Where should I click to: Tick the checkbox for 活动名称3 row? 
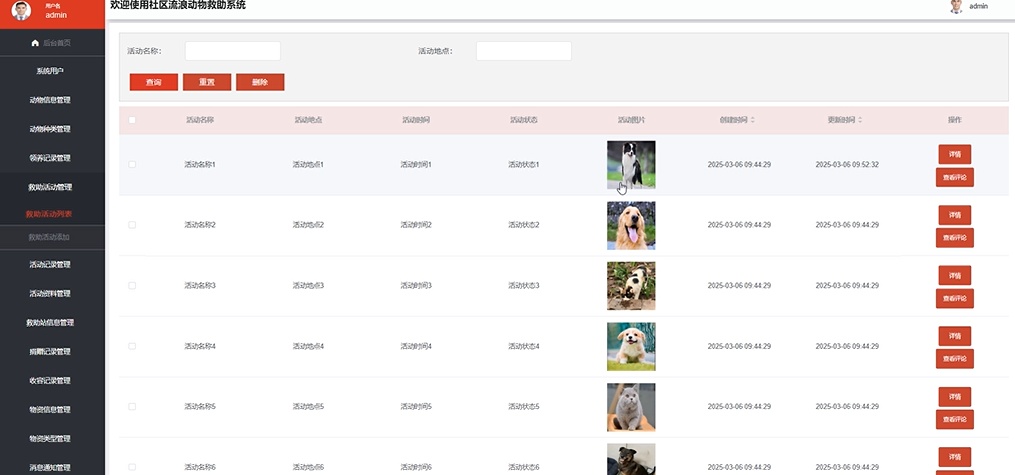pyautogui.click(x=132, y=285)
